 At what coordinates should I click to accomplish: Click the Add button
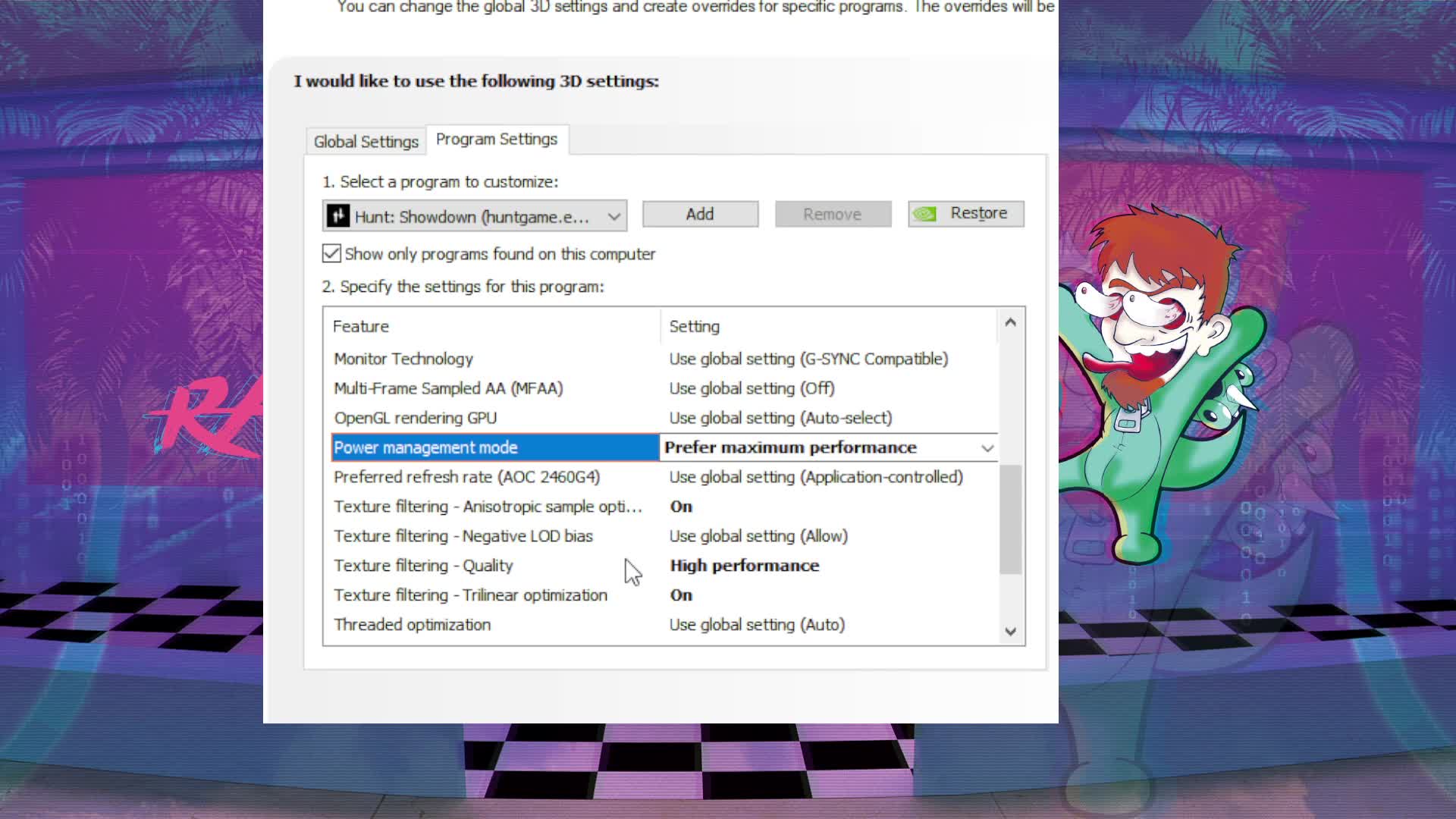coord(700,214)
